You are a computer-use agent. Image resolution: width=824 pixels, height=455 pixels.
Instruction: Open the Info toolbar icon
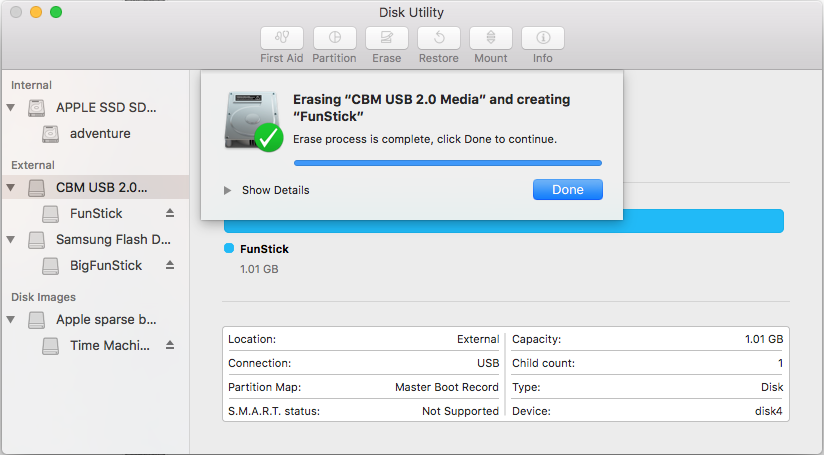pyautogui.click(x=543, y=38)
